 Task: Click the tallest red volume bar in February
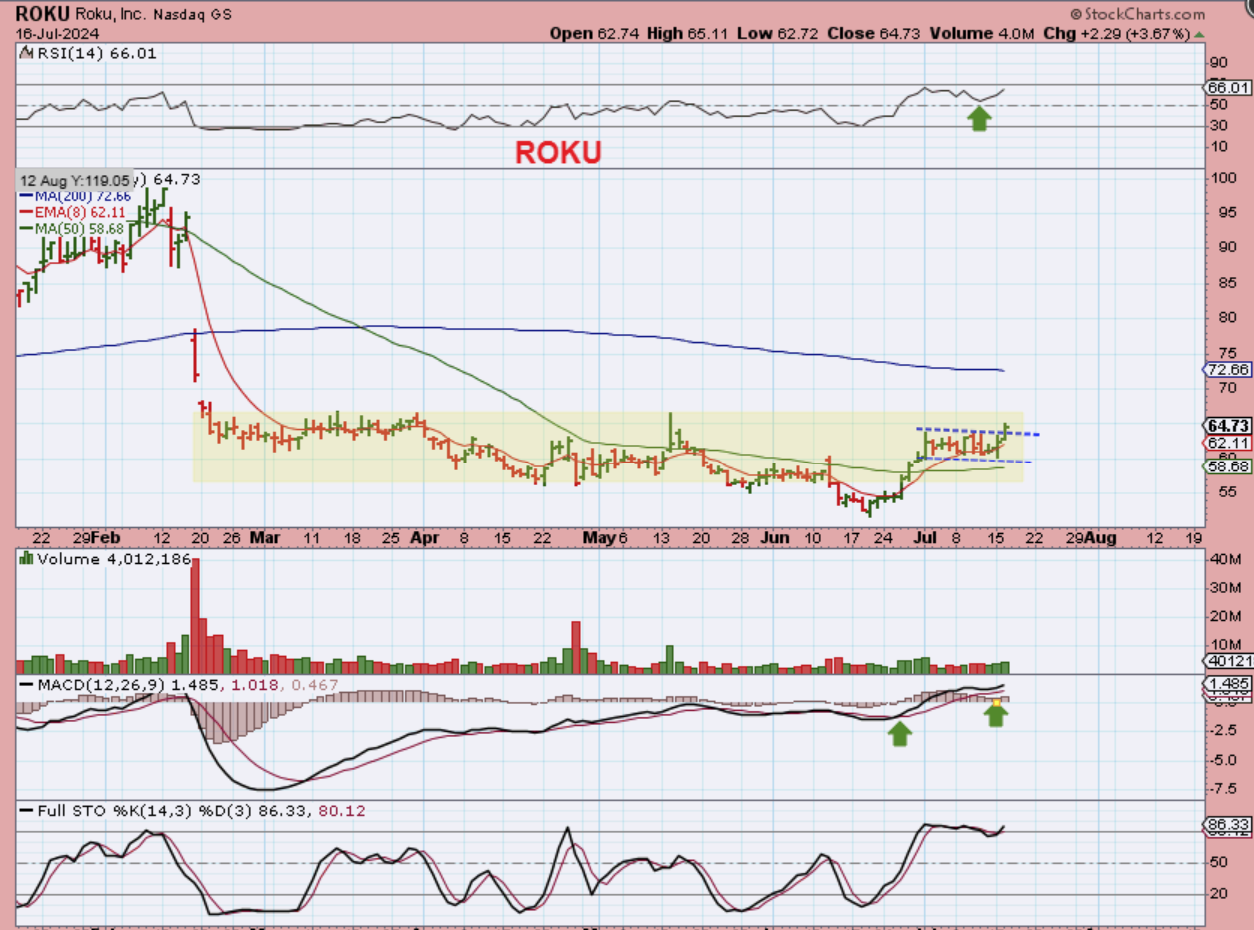click(195, 615)
